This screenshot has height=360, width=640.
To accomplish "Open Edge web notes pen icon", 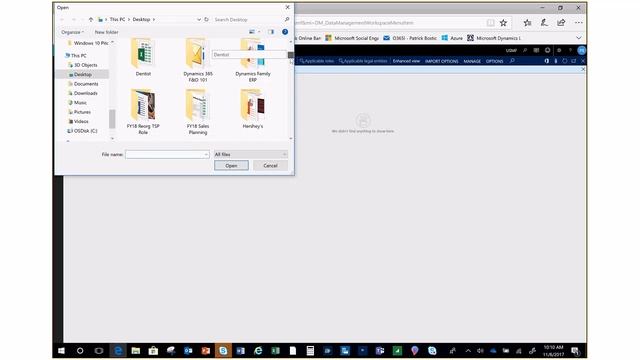I will pyautogui.click(x=544, y=23).
